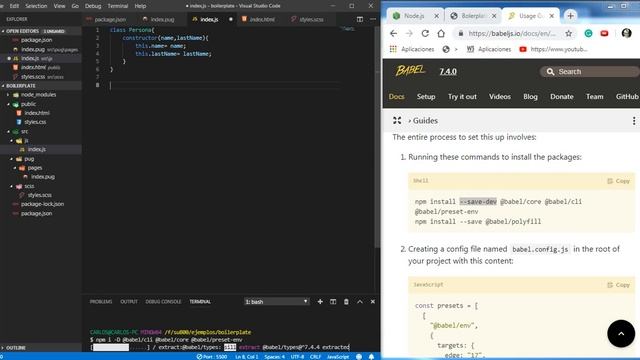
Task: Open the Debug menu
Action: pos(93,6)
